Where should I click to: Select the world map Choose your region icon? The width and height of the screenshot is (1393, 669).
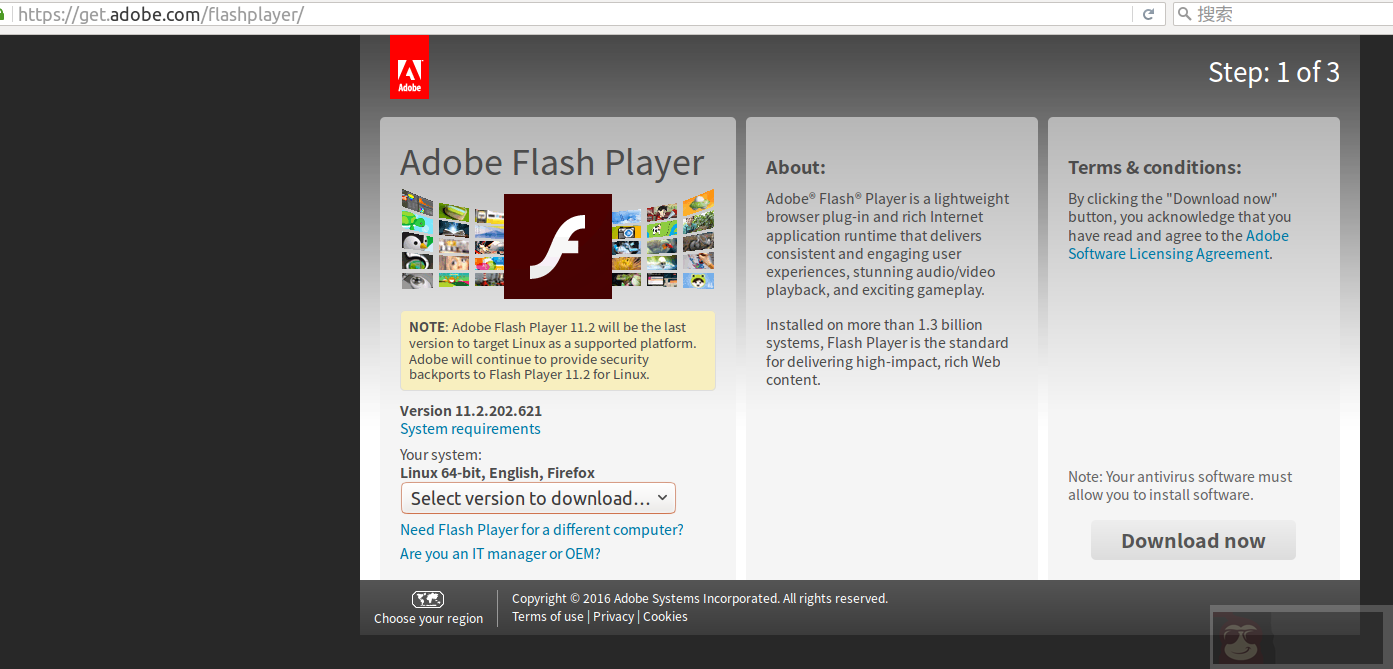click(428, 598)
